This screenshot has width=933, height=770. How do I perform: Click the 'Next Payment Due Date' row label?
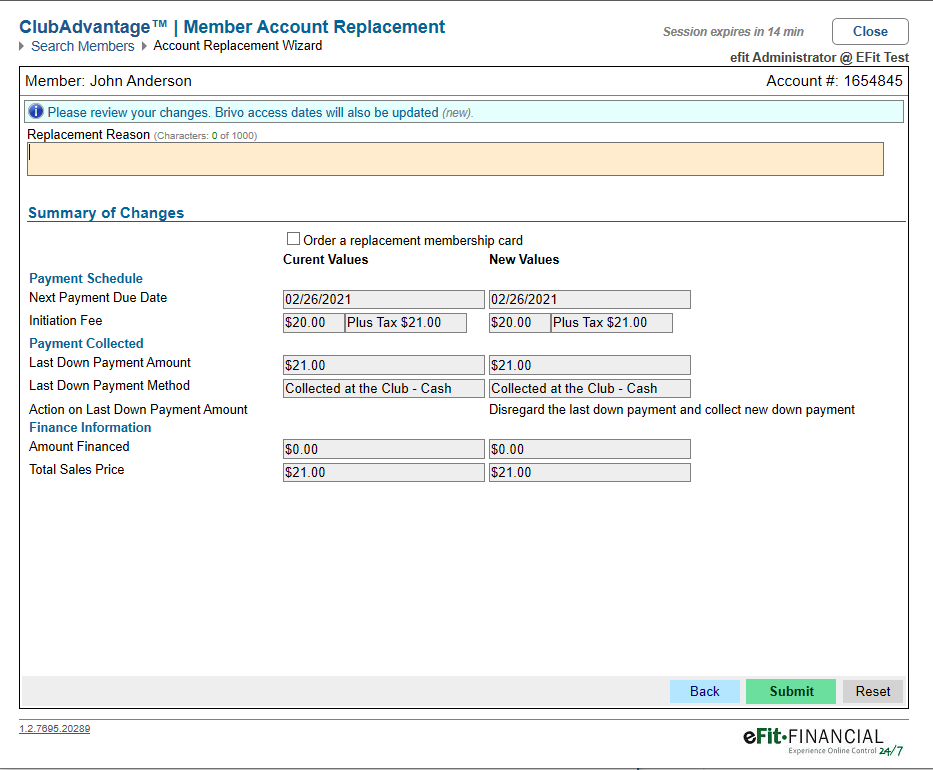98,298
